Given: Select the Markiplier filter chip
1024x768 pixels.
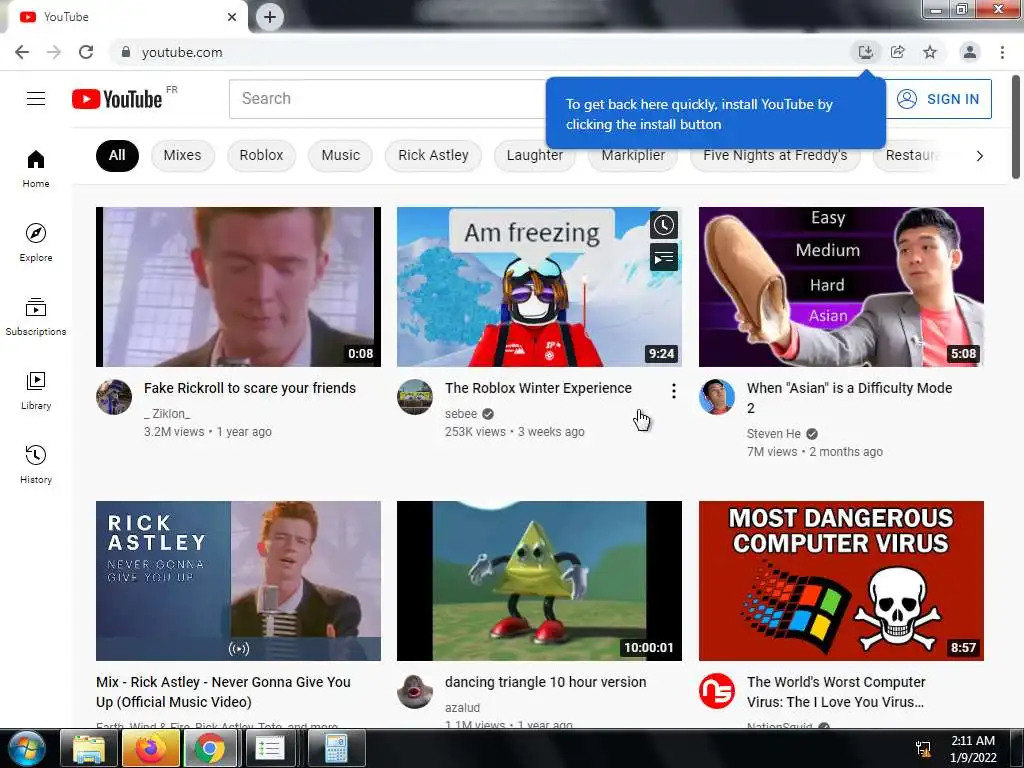Looking at the screenshot, I should click(x=633, y=155).
